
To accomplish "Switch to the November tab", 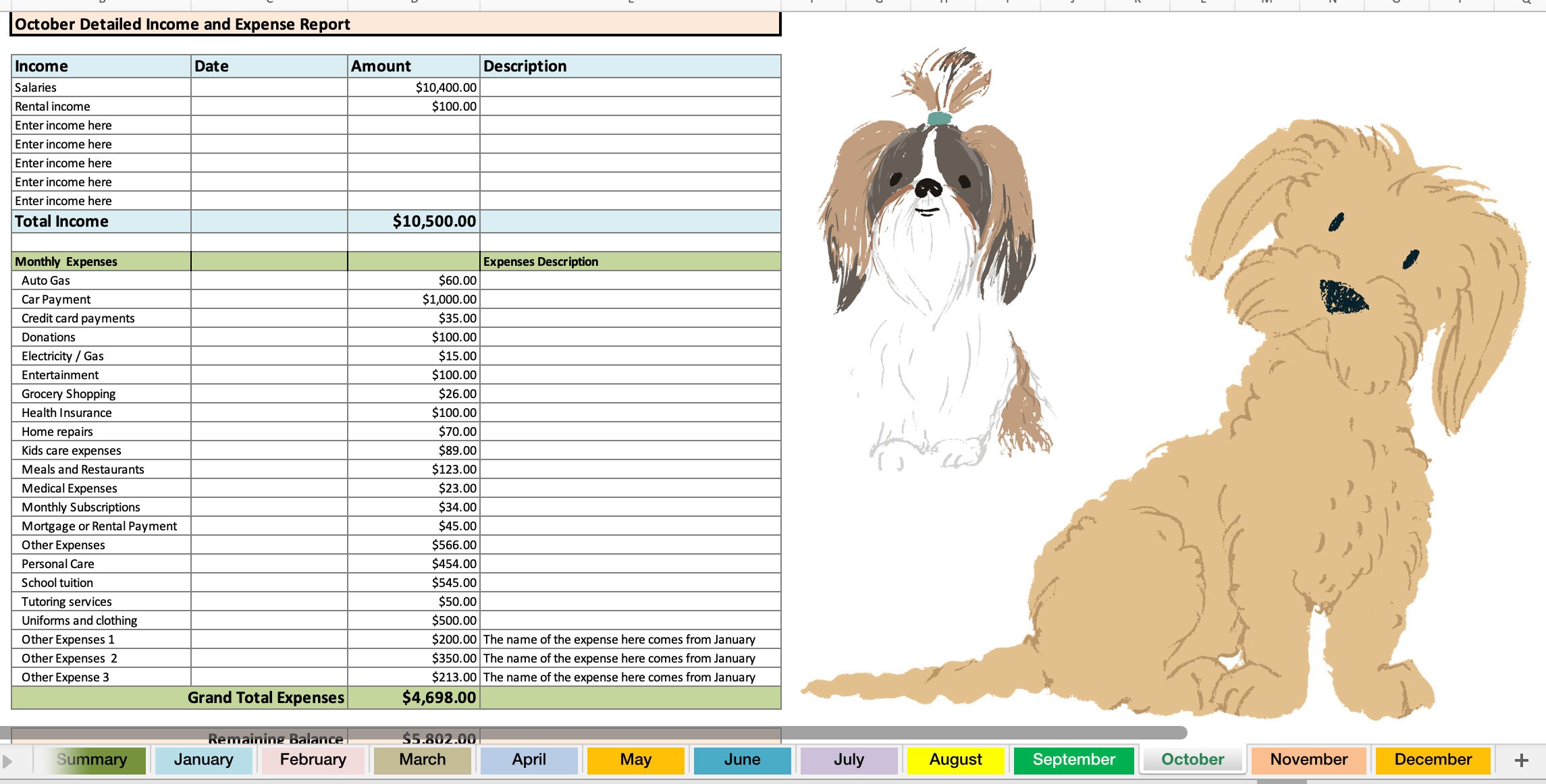I will pos(1308,760).
